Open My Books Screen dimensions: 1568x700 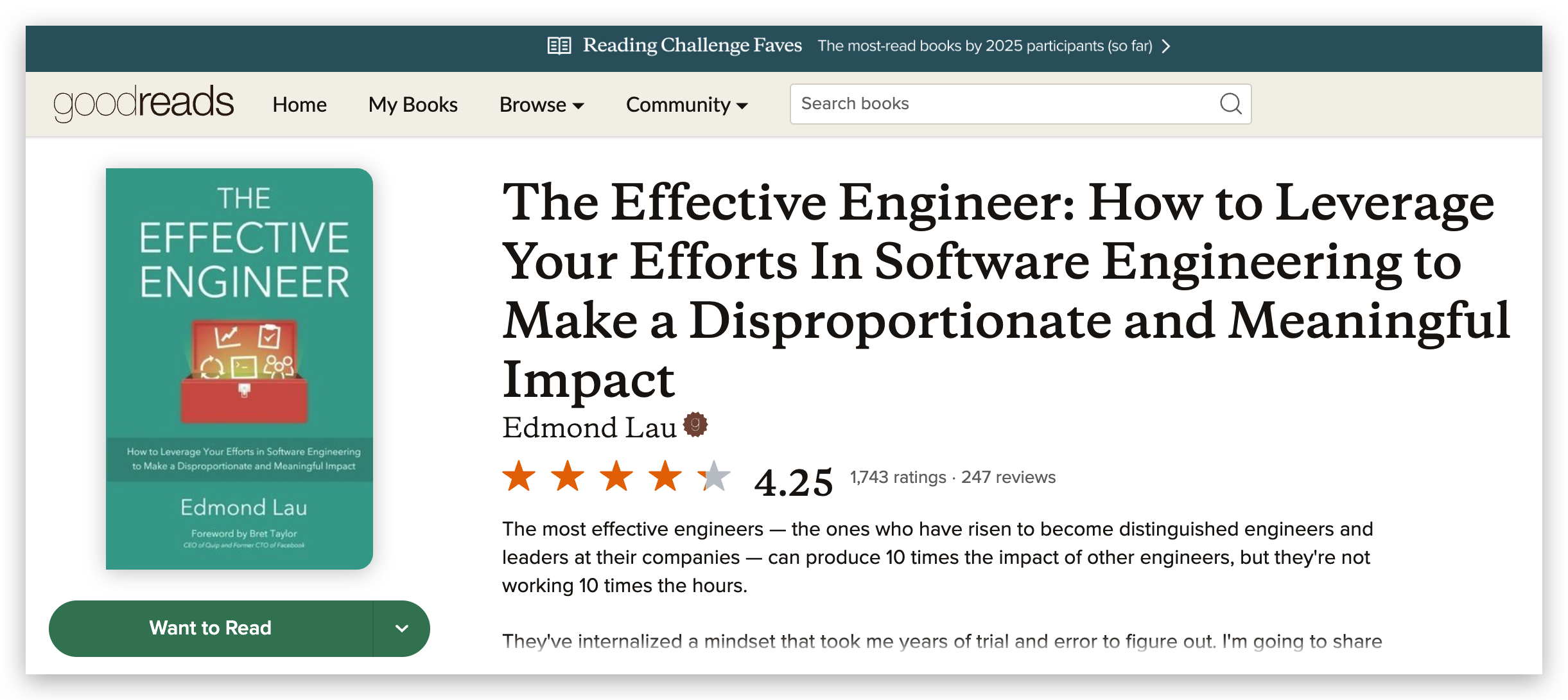point(413,105)
